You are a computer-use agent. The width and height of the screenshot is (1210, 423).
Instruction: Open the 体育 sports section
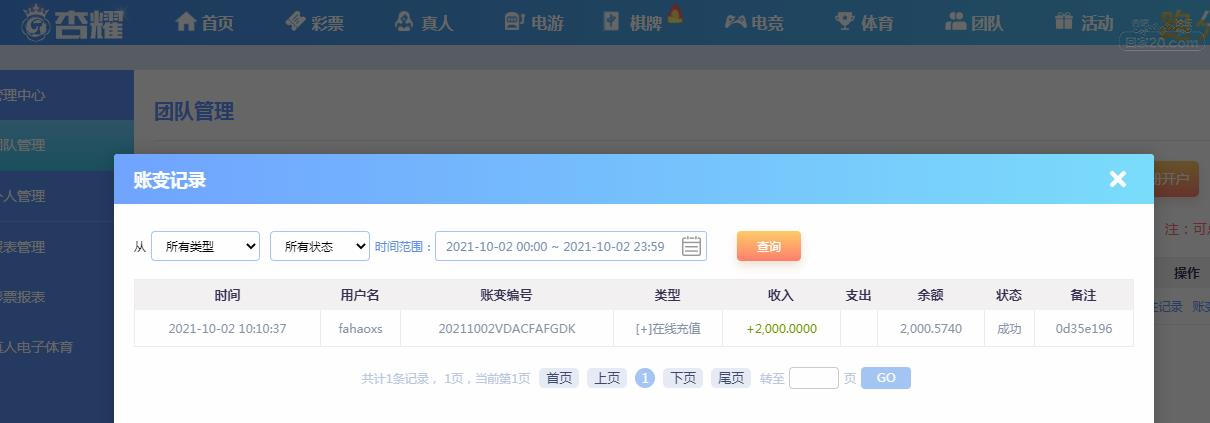click(x=864, y=22)
